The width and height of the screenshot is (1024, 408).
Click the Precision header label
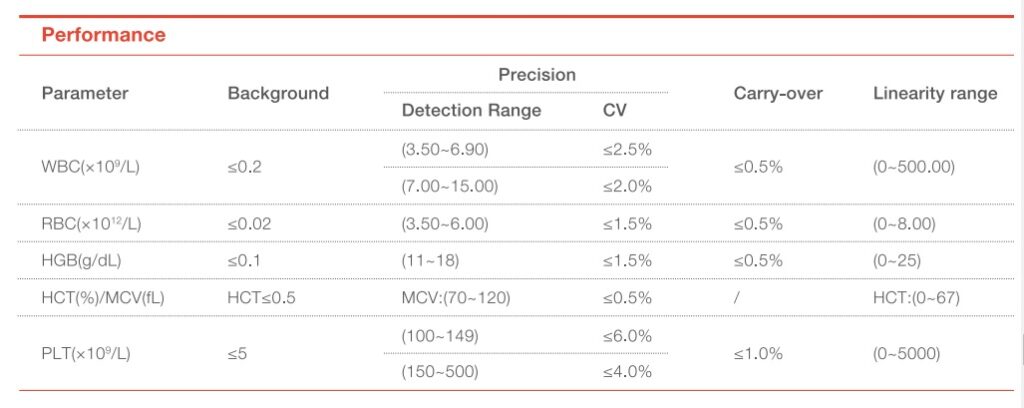pyautogui.click(x=537, y=75)
